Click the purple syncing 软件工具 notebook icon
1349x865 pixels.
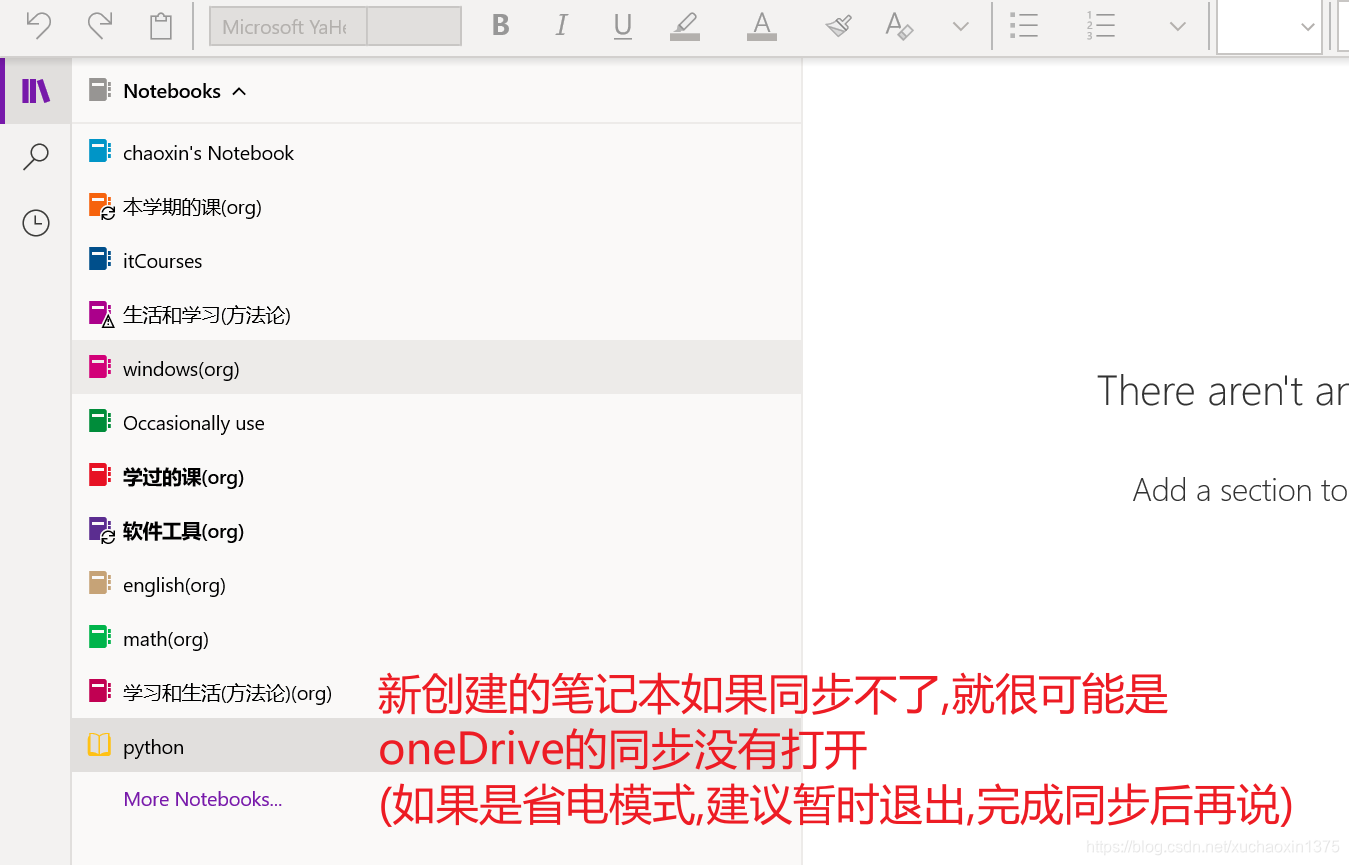pos(101,531)
